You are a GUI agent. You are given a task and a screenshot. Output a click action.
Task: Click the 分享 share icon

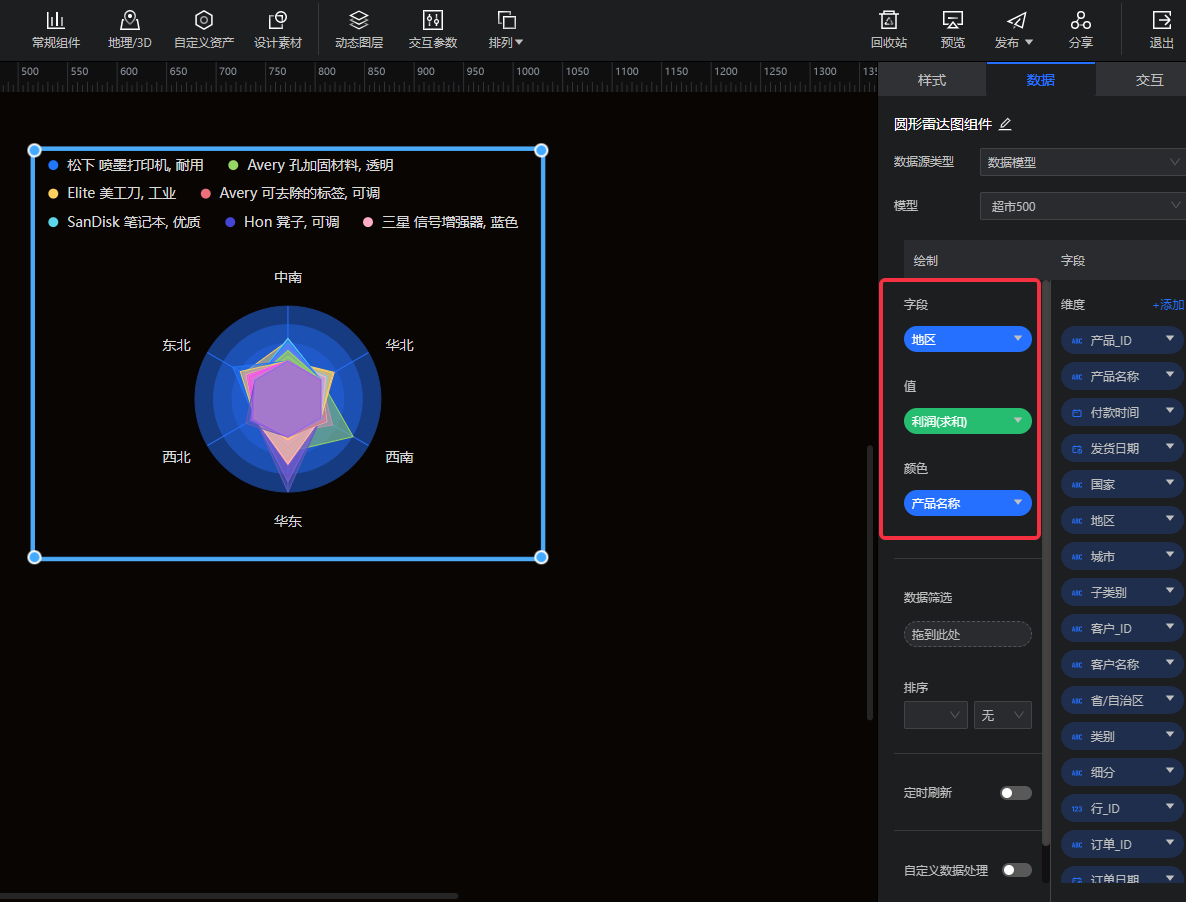[x=1080, y=21]
